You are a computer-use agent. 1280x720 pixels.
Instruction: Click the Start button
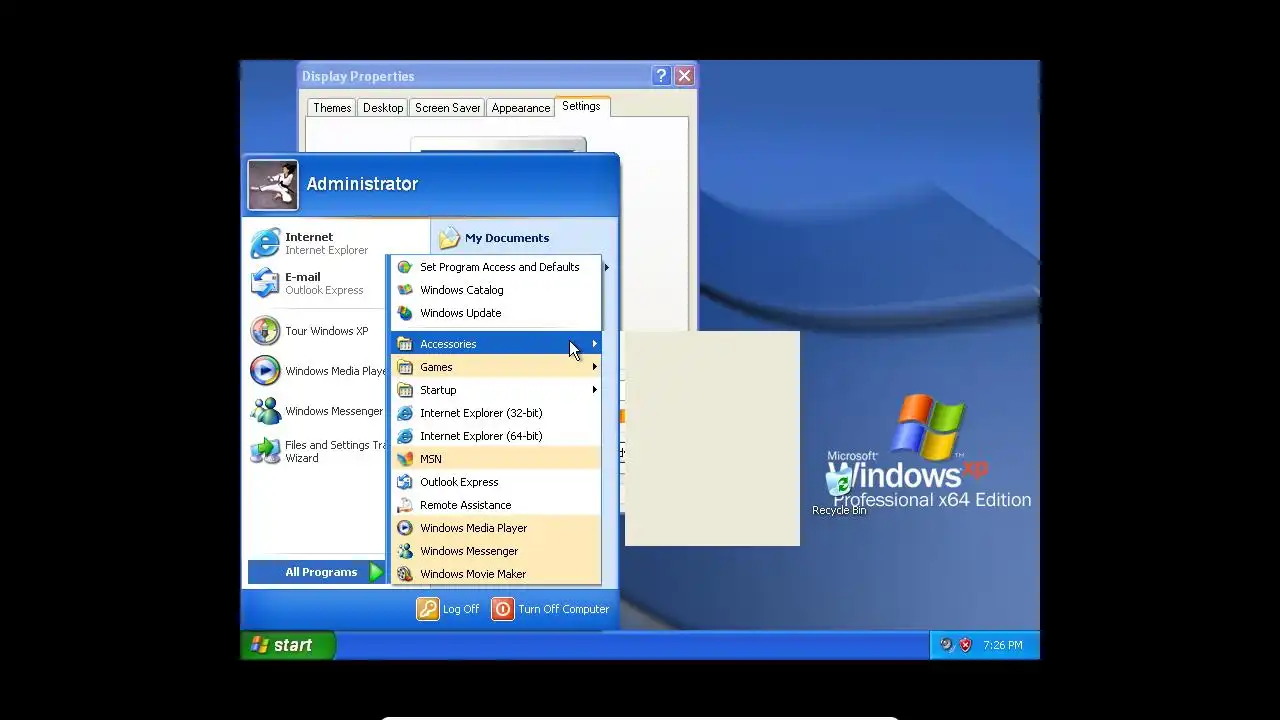[288, 645]
